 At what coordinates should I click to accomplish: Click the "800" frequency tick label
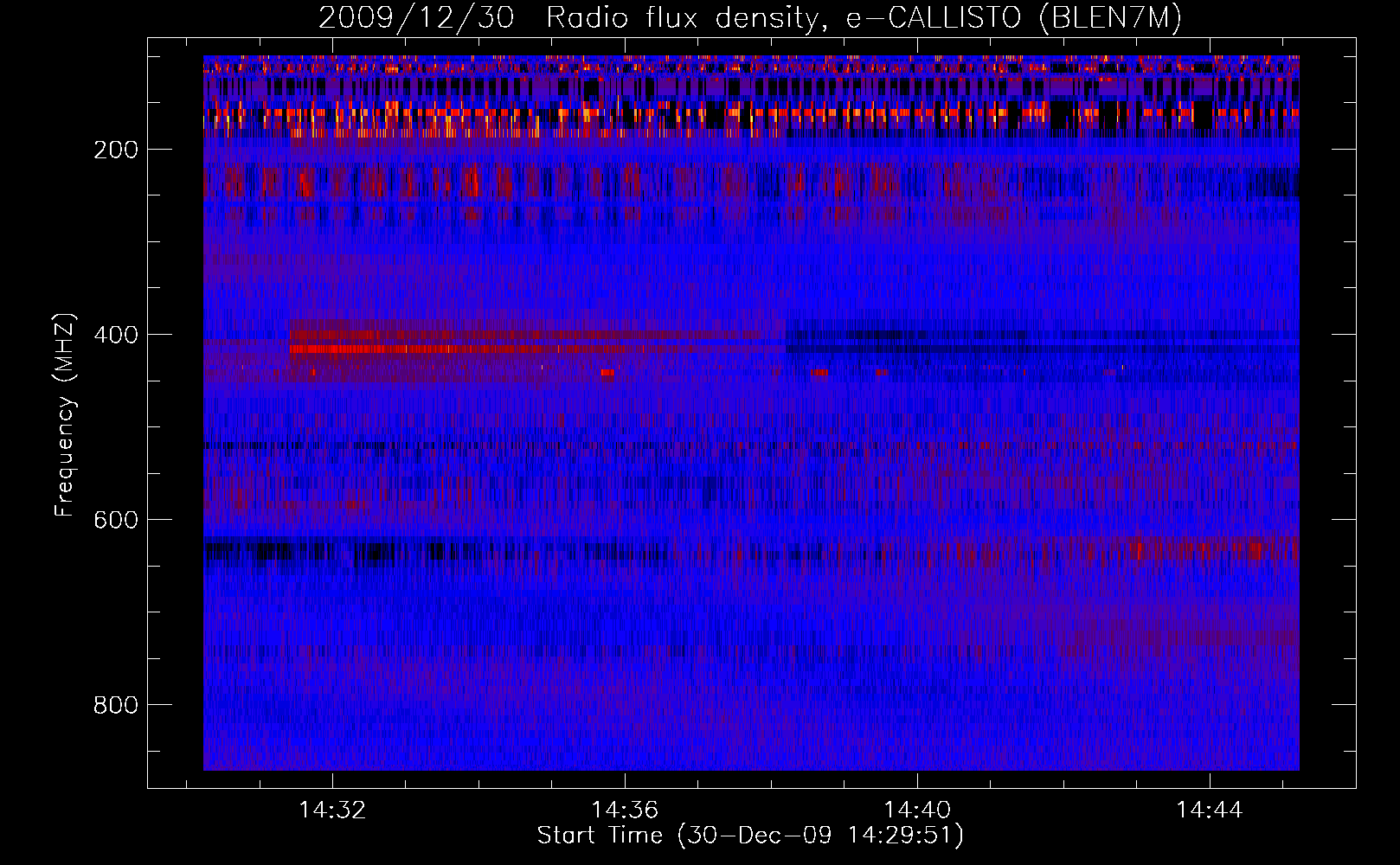coord(116,705)
